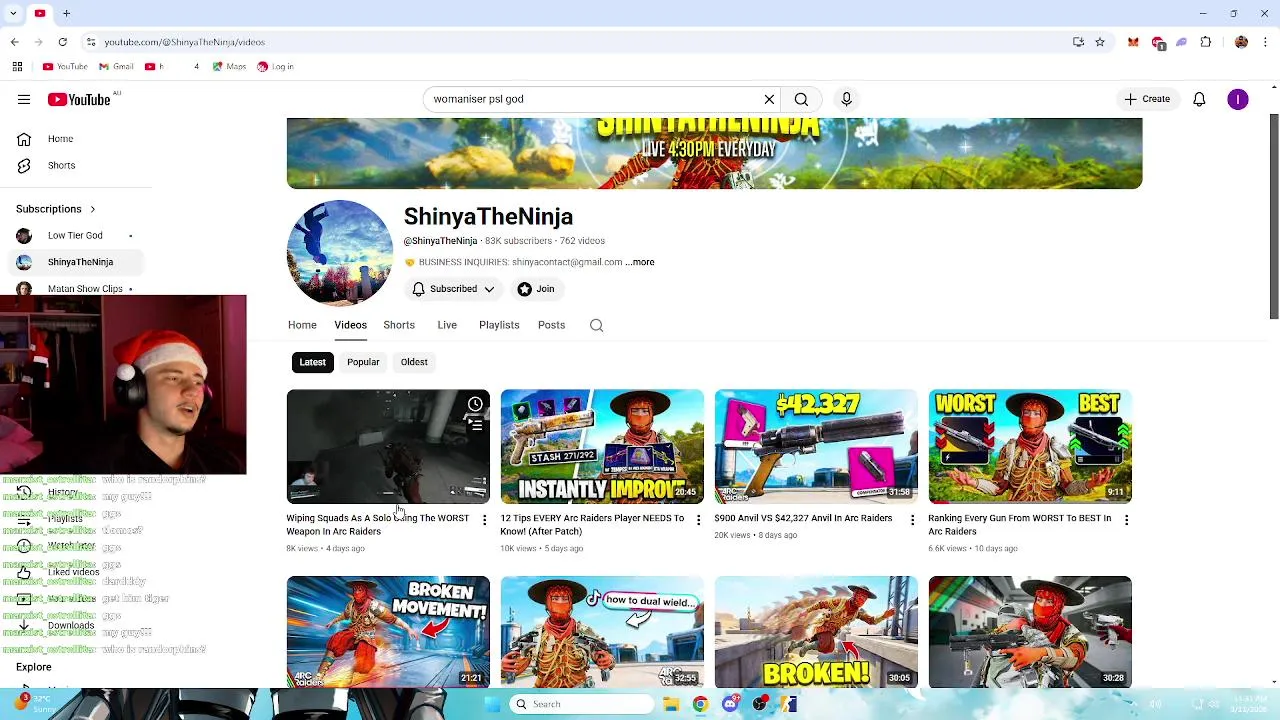Click the ShinyaTheNinja channel avatar
The width and height of the screenshot is (1280, 720).
[340, 253]
